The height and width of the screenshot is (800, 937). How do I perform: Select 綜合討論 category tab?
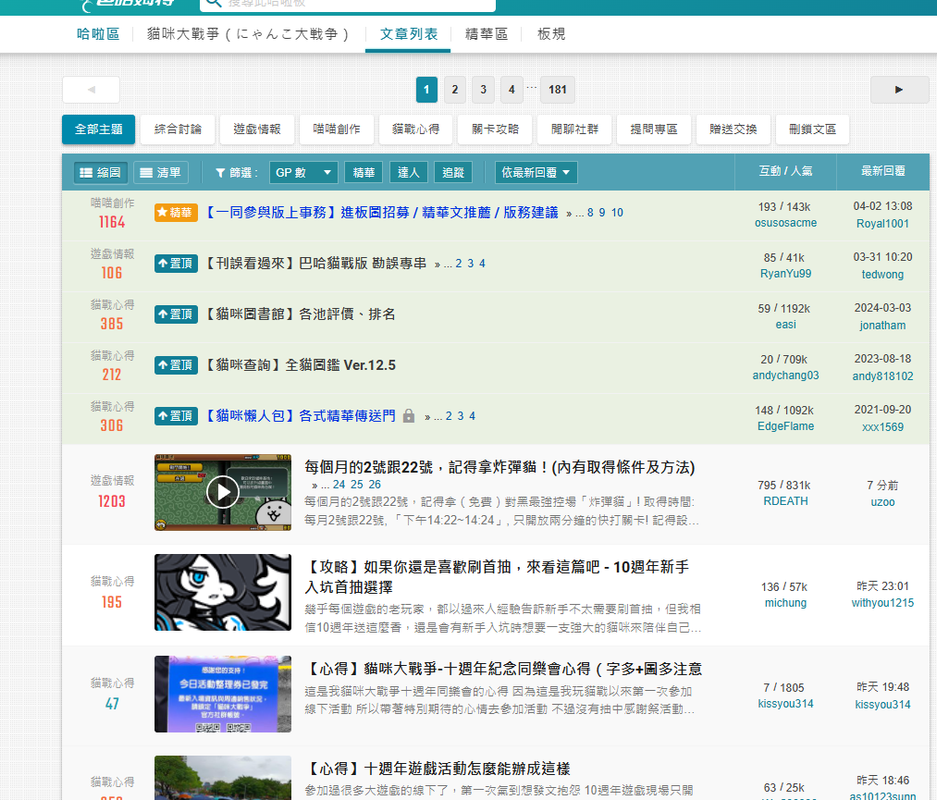click(x=177, y=130)
